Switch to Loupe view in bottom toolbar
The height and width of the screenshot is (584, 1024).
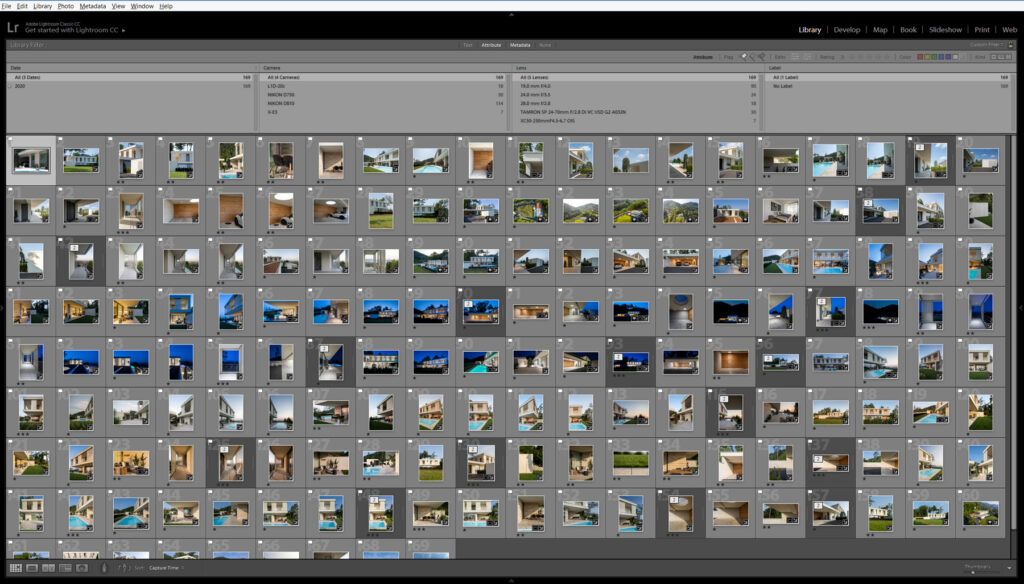pyautogui.click(x=32, y=568)
